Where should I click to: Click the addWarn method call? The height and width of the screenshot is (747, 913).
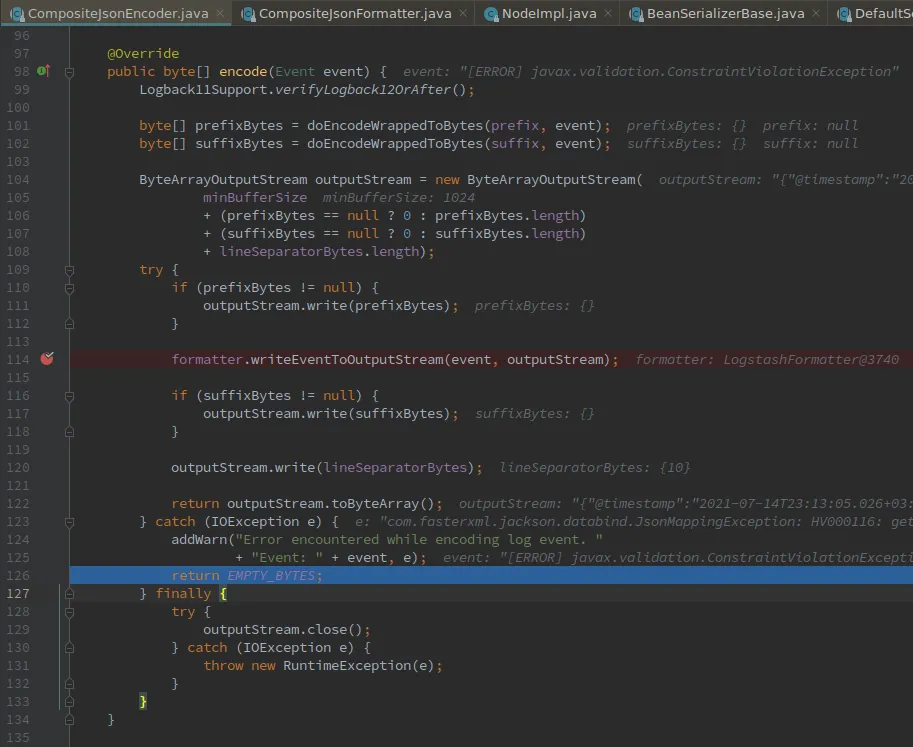199,539
